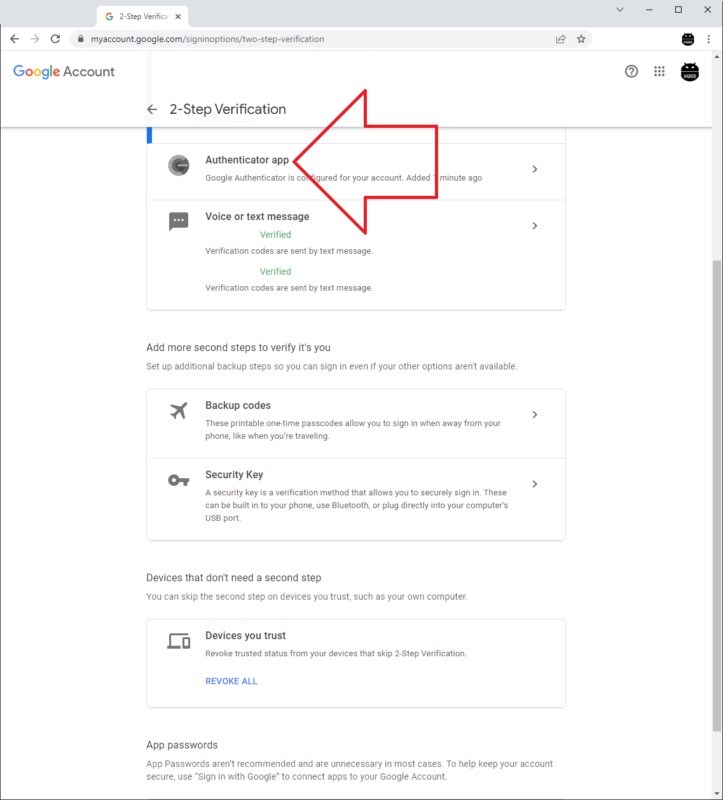The image size is (723, 800).
Task: Open the Google apps grid icon
Action: pos(659,72)
